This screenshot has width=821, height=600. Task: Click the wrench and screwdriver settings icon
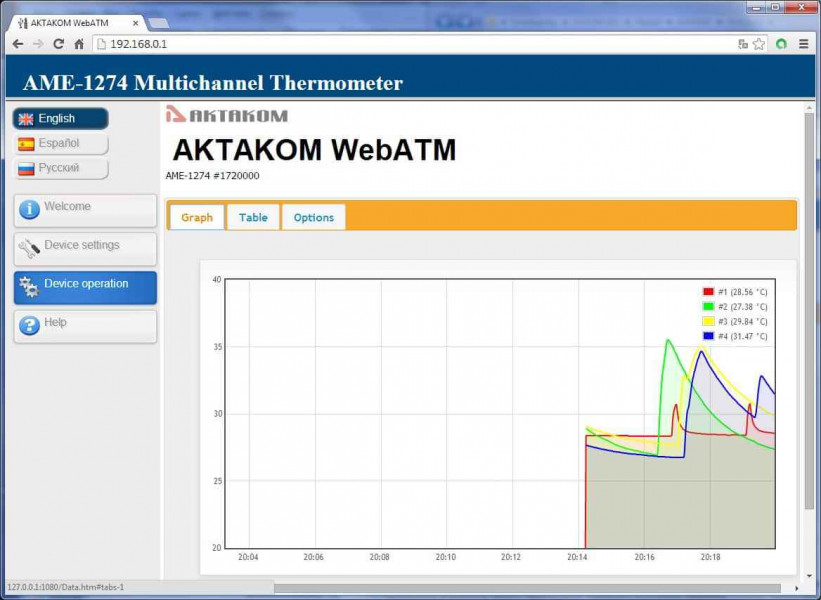[x=29, y=248]
